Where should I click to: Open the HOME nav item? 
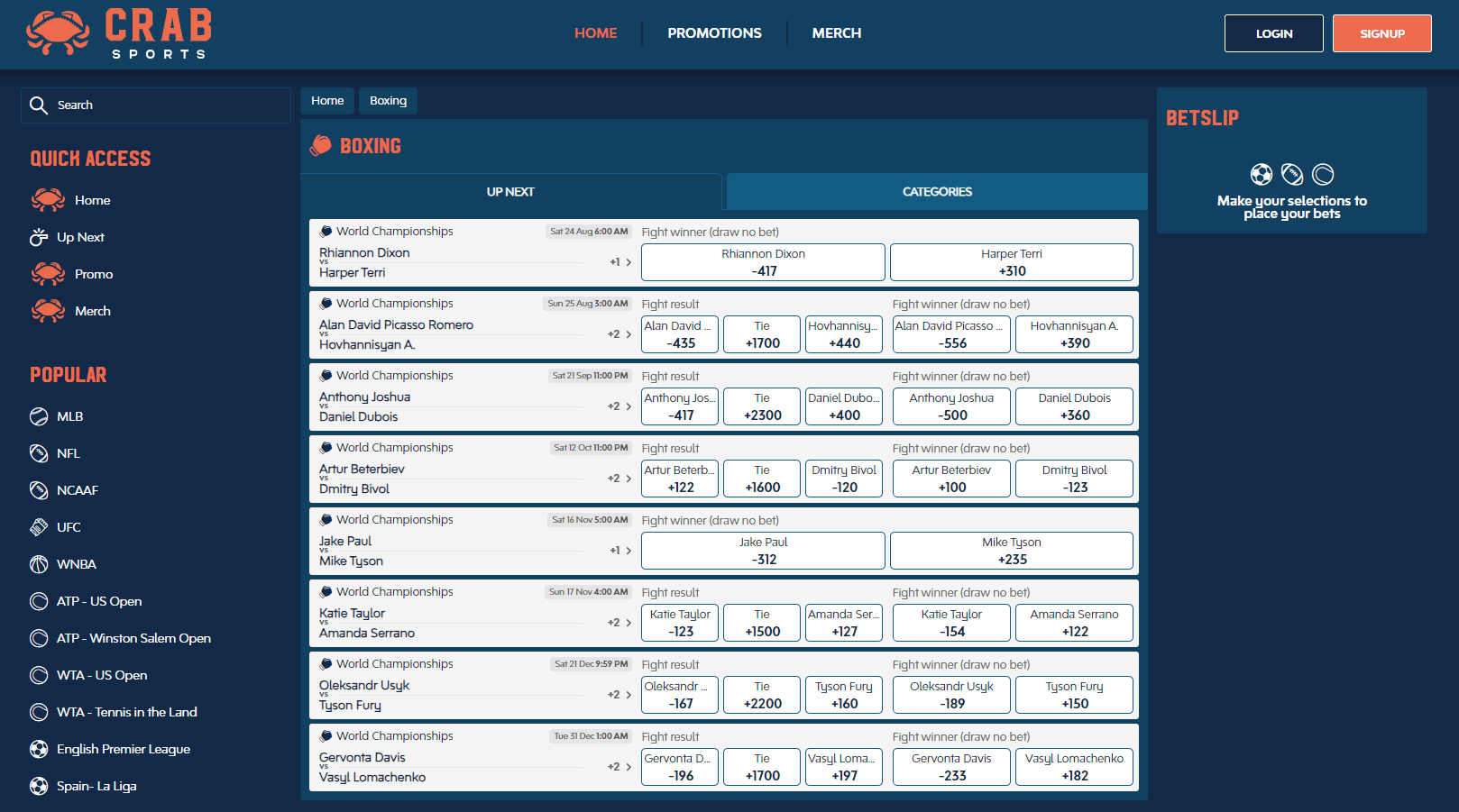pos(596,33)
